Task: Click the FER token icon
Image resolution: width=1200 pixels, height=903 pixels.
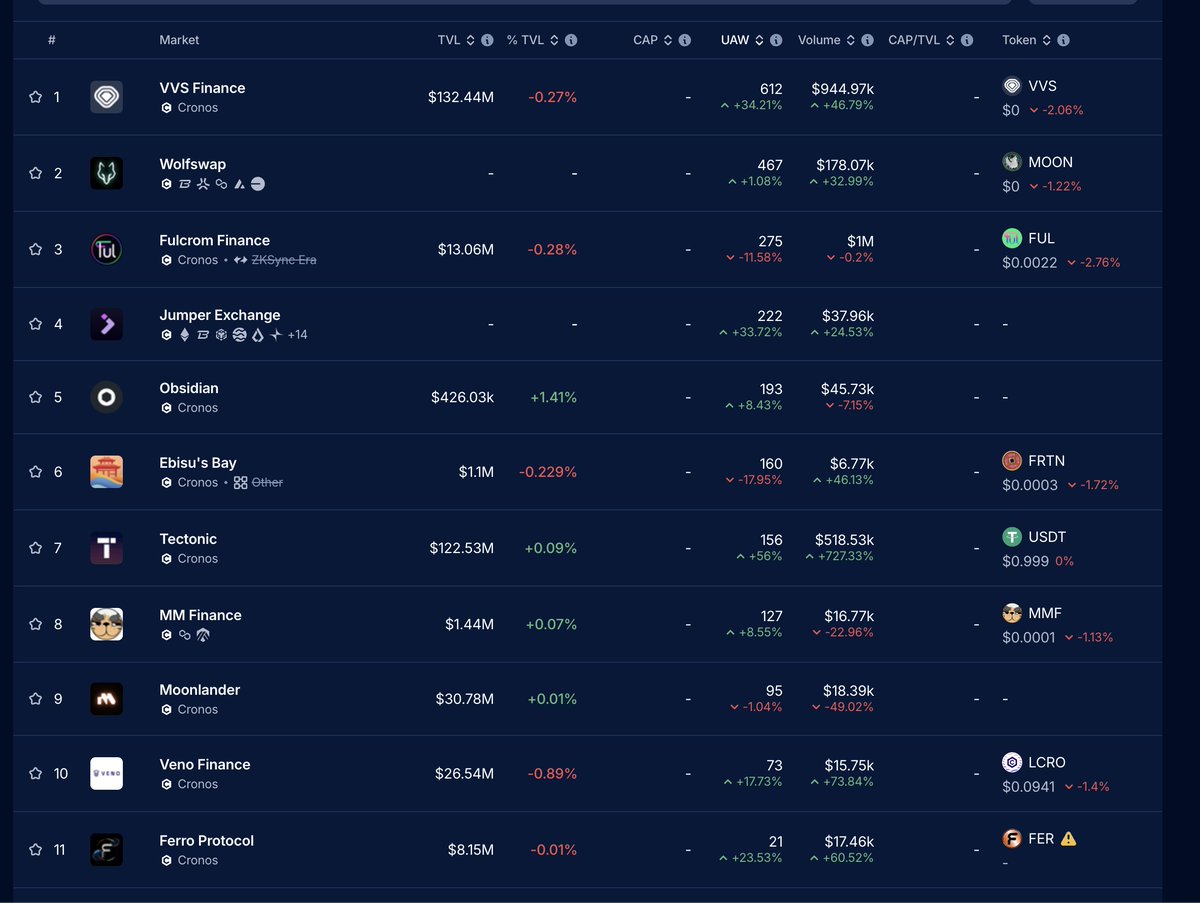Action: [x=1012, y=839]
